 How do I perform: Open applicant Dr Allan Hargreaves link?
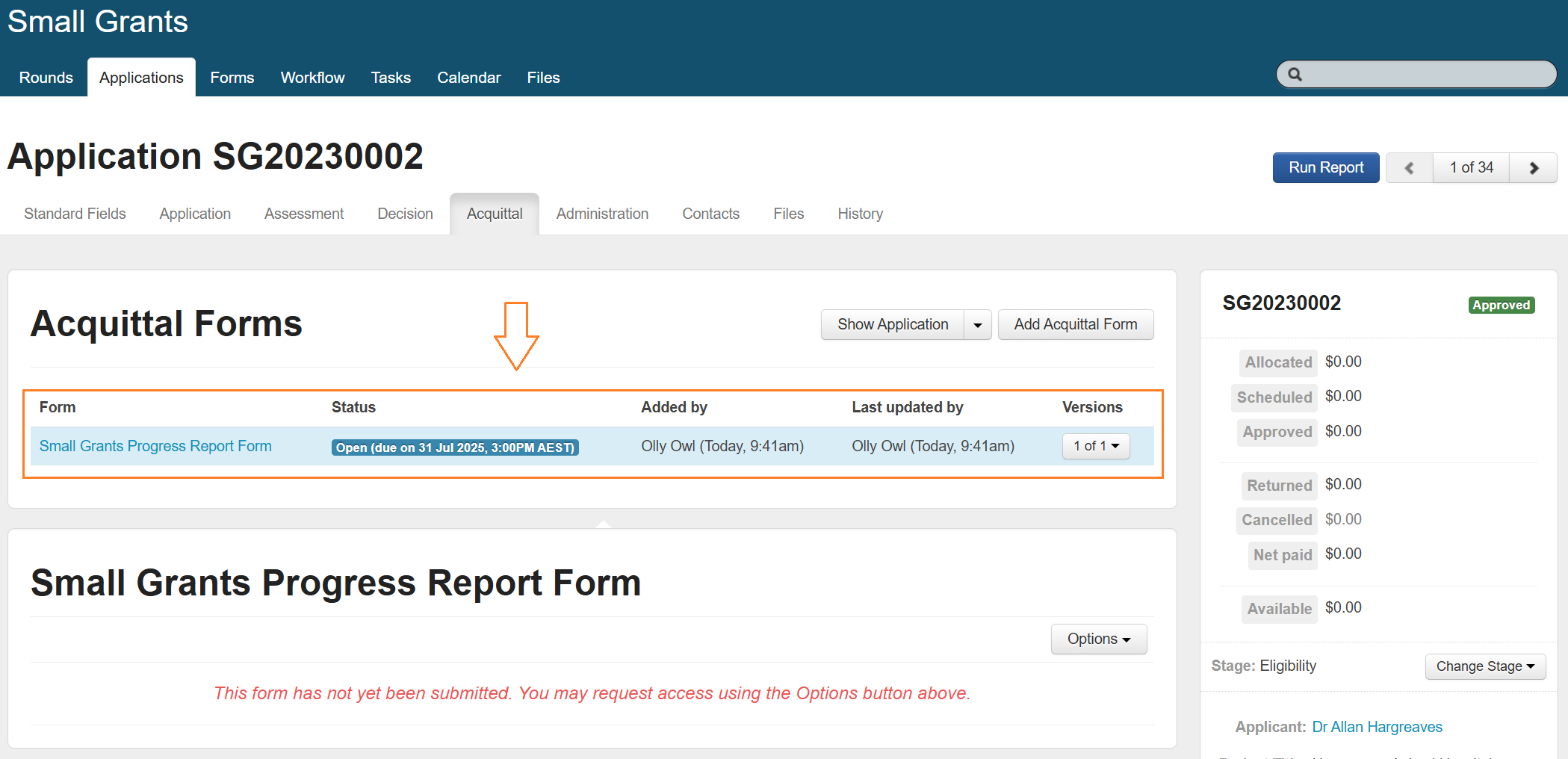[x=1377, y=727]
